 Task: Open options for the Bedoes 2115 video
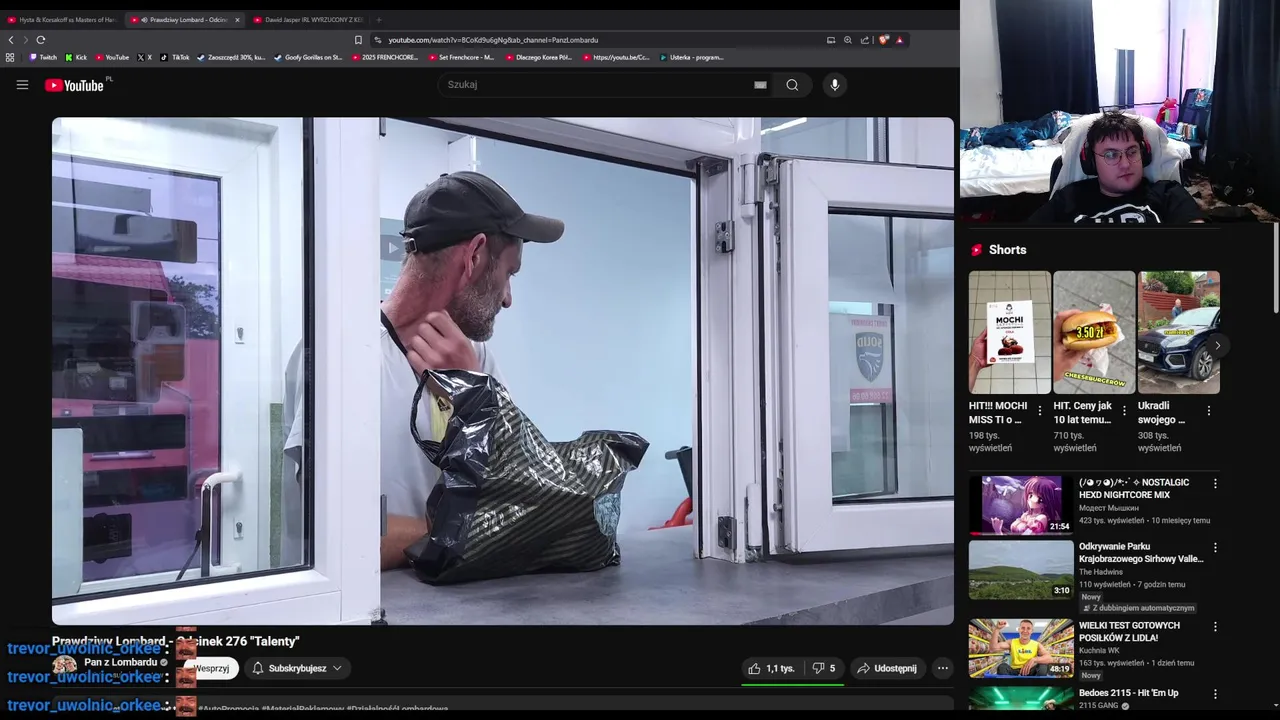coord(1215,693)
